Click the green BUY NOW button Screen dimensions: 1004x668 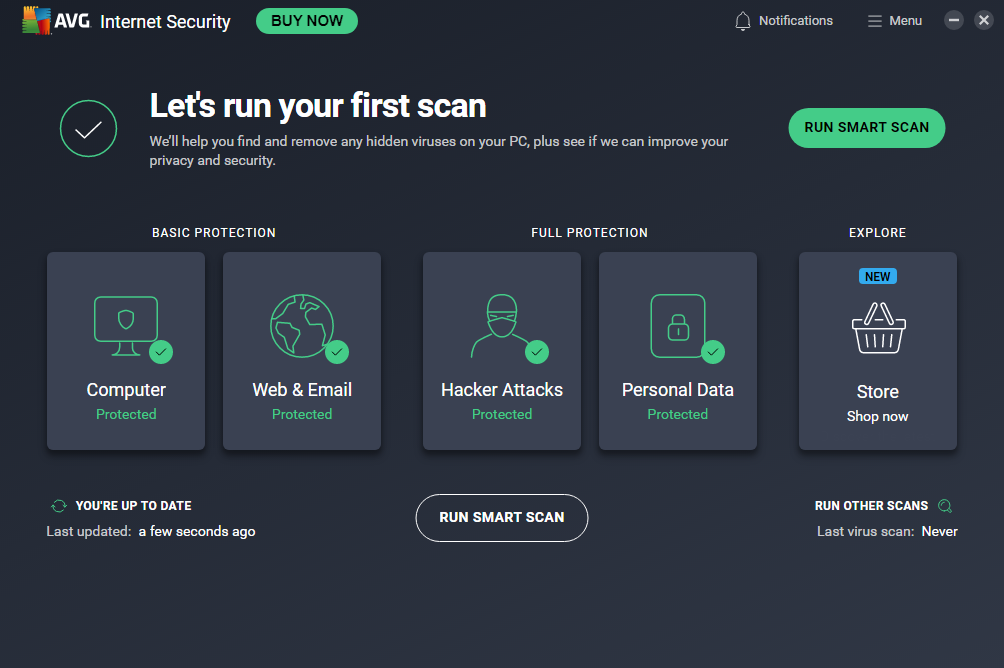pyautogui.click(x=307, y=21)
